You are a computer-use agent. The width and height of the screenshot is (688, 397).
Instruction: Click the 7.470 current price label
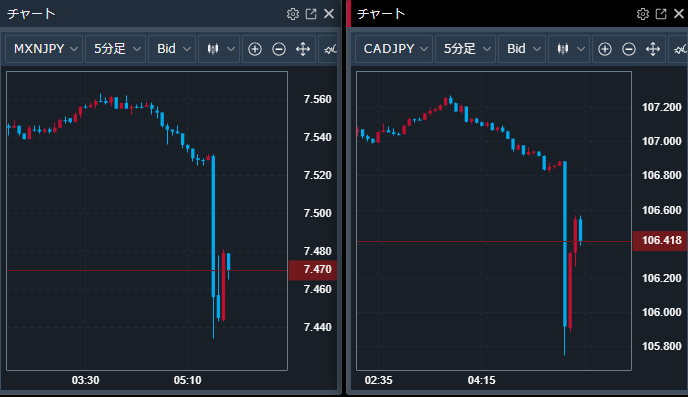pyautogui.click(x=313, y=269)
